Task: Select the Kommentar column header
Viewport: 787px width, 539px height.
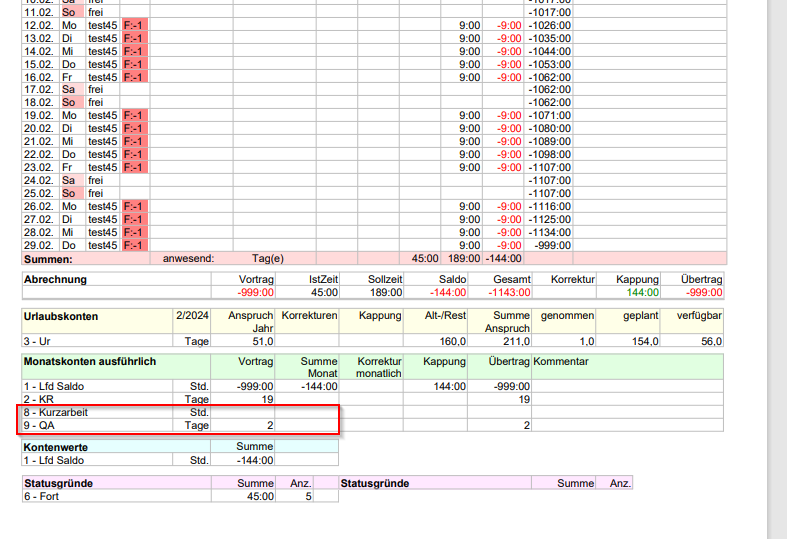Action: tap(561, 361)
